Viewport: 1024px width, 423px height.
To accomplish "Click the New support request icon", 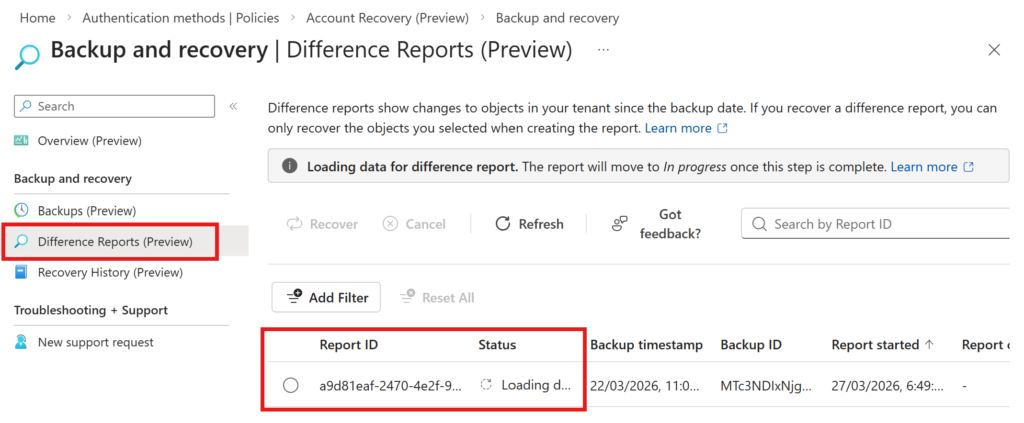I will tap(22, 342).
